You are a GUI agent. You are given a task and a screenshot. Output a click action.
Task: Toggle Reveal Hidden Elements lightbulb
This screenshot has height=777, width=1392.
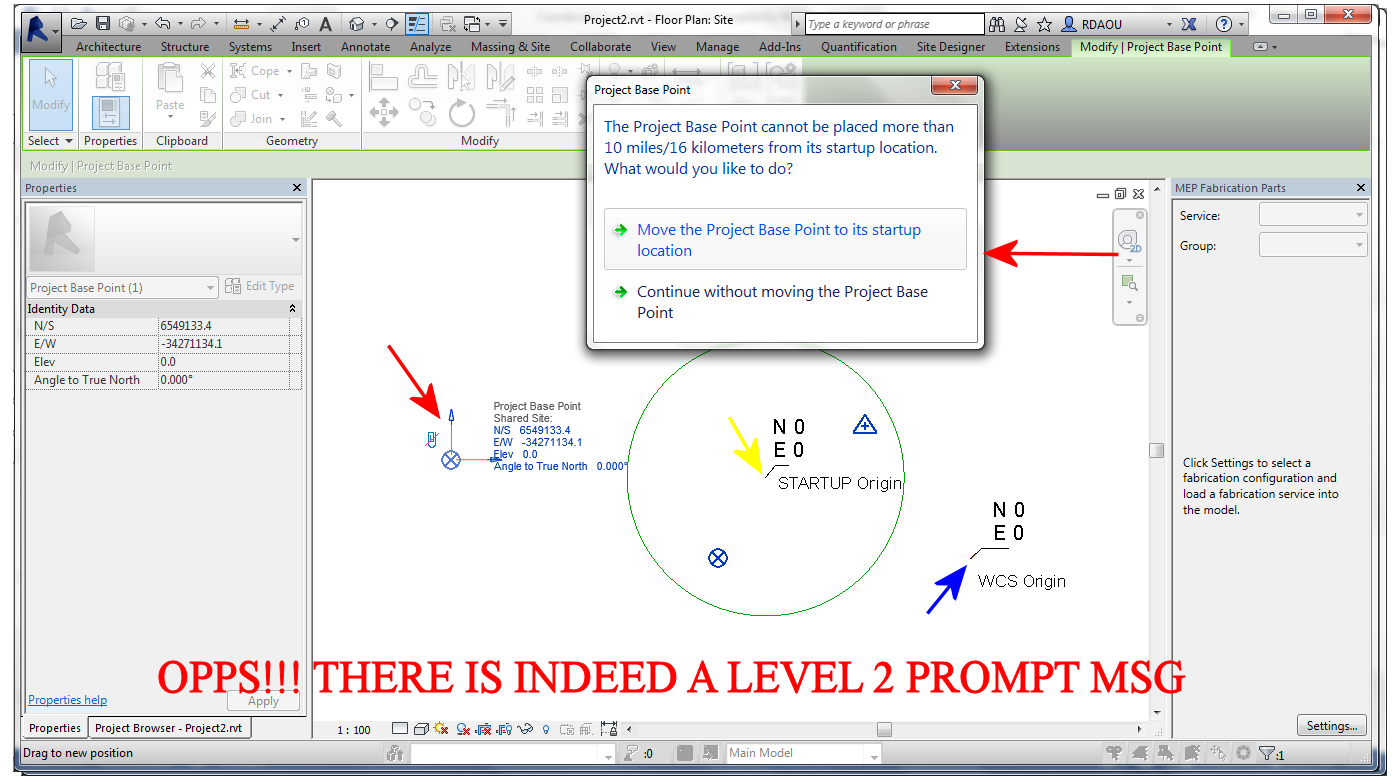point(545,729)
